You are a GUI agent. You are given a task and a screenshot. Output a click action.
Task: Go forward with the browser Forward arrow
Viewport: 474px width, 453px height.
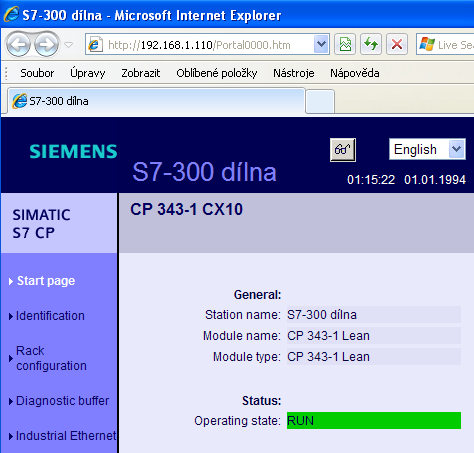pos(46,44)
